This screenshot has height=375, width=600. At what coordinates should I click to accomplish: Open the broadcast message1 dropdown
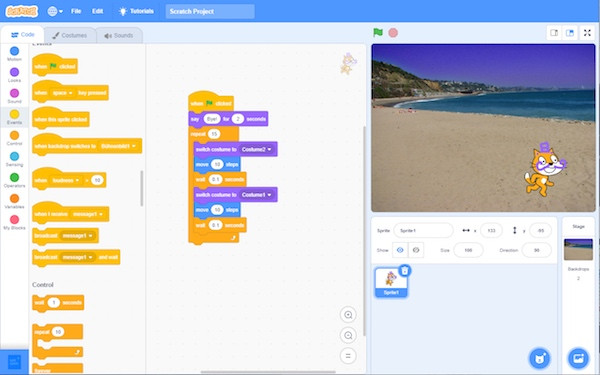77,236
